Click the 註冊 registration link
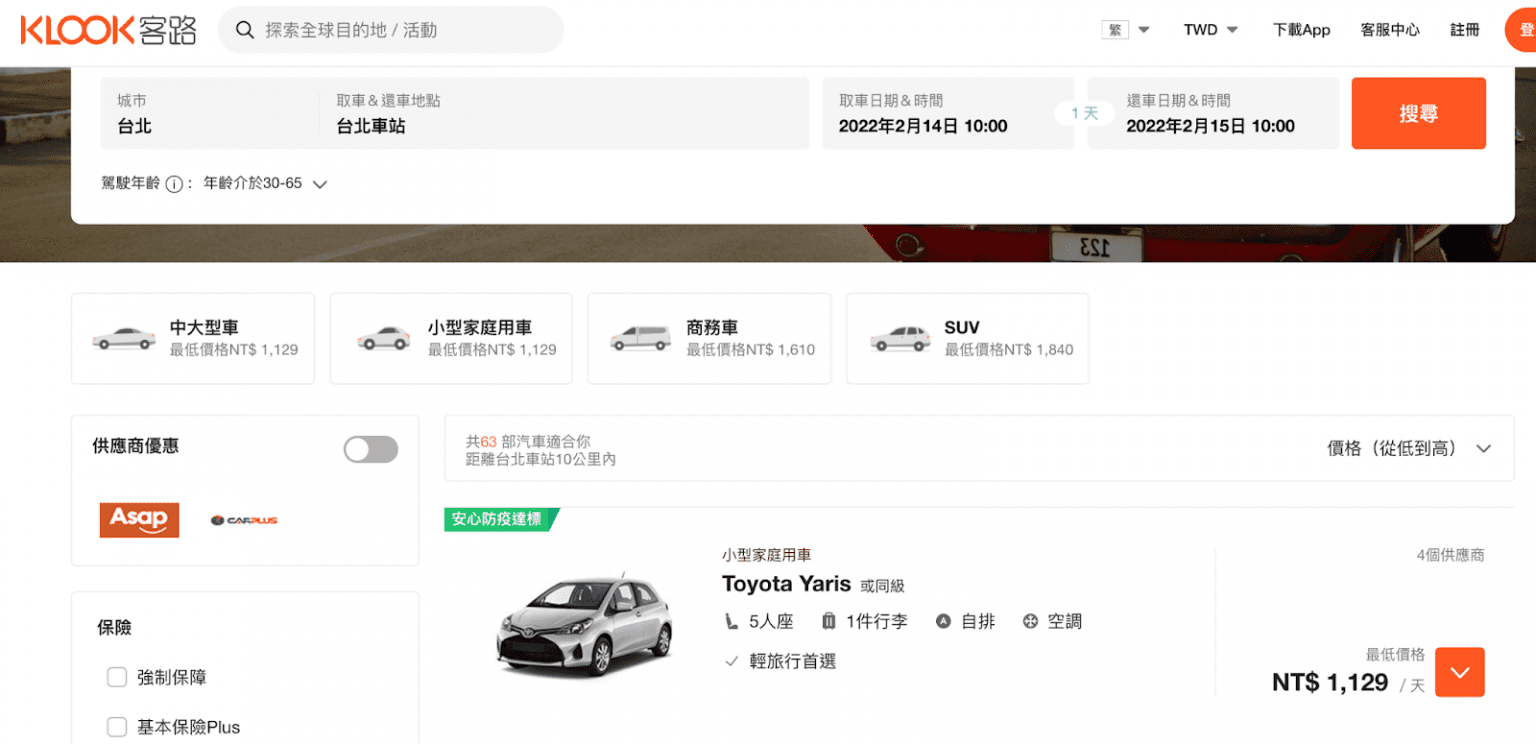The image size is (1536, 744). 1464,30
